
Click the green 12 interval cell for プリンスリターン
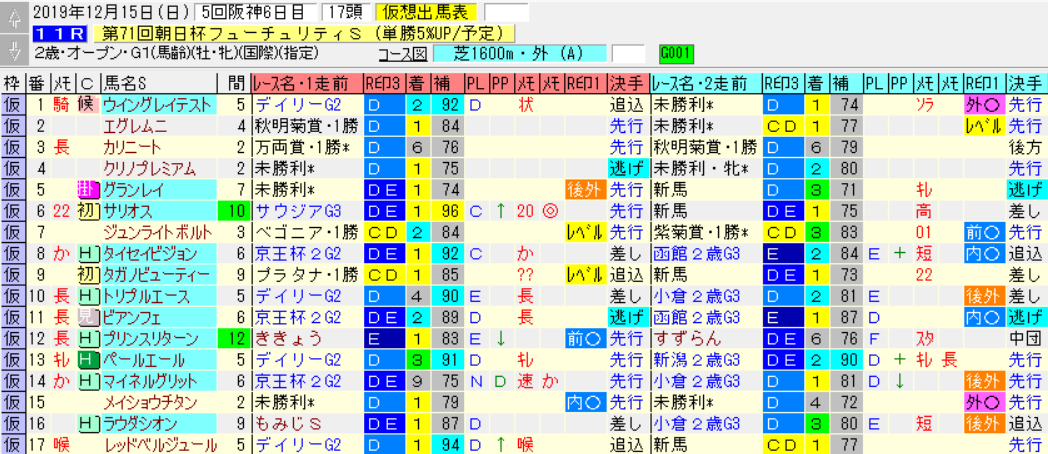tap(234, 339)
